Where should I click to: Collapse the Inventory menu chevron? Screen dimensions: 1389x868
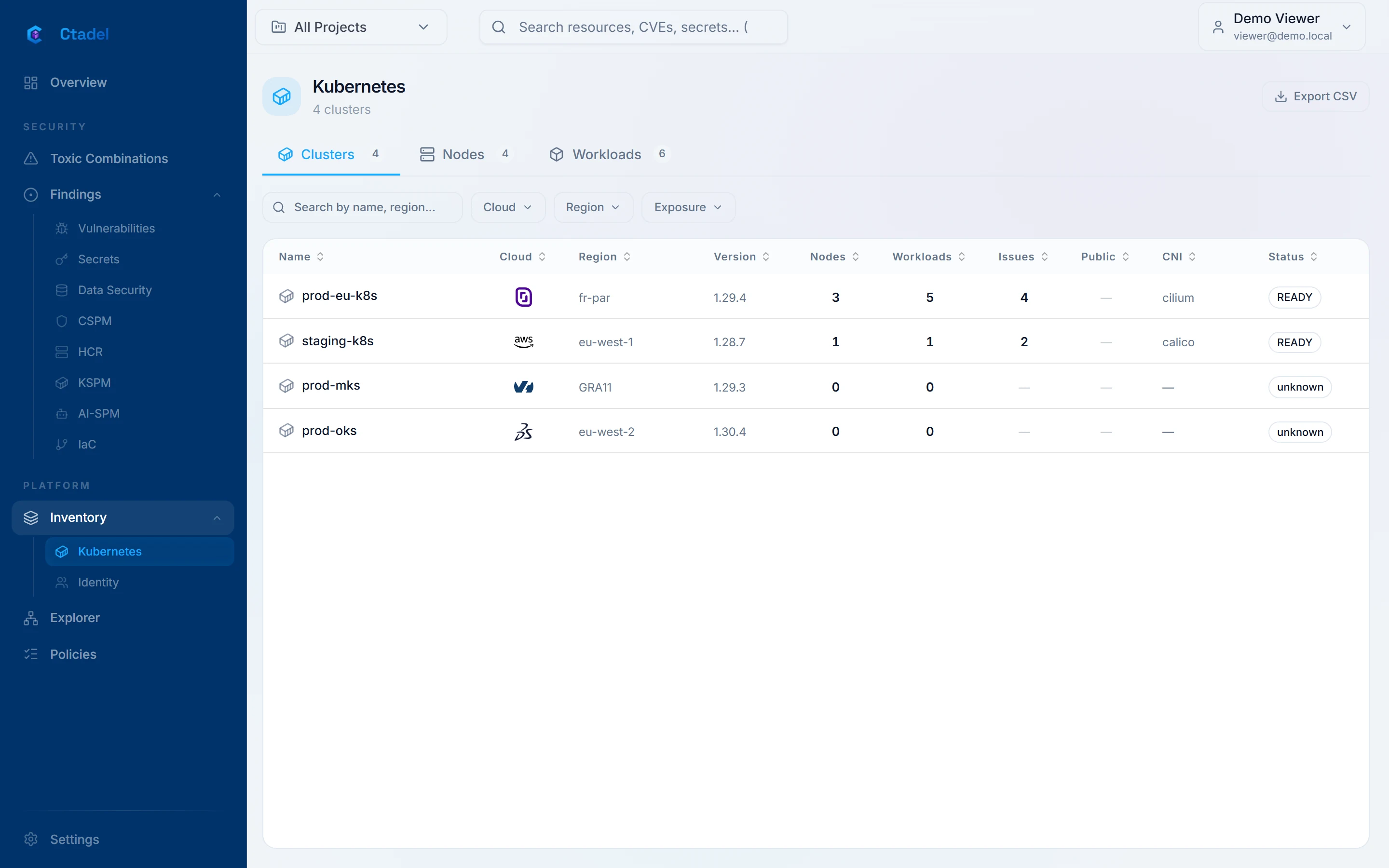pos(217,518)
